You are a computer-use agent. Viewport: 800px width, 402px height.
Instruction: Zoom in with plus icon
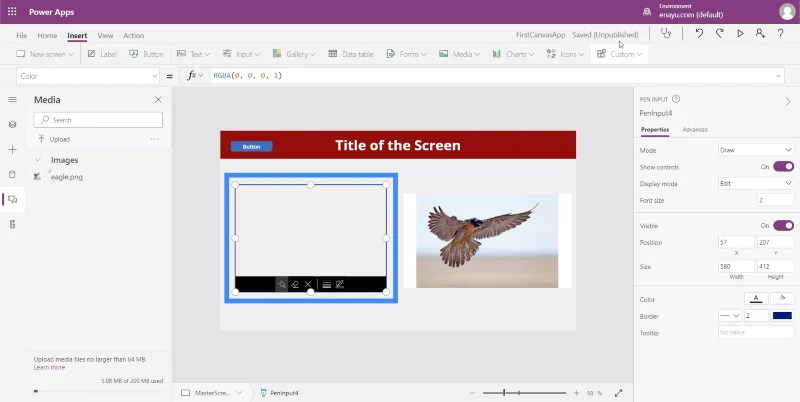pos(577,393)
